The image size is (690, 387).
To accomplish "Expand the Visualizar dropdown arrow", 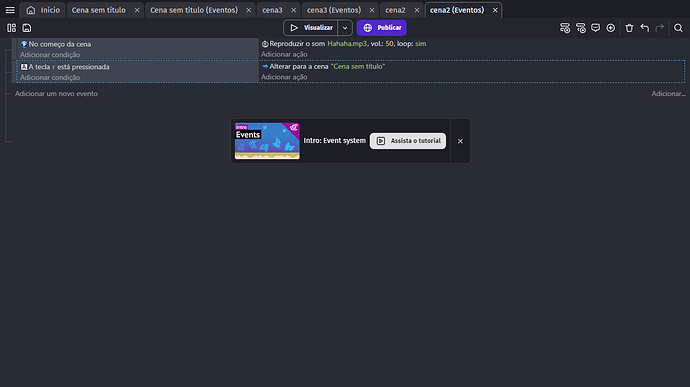I will [x=345, y=28].
